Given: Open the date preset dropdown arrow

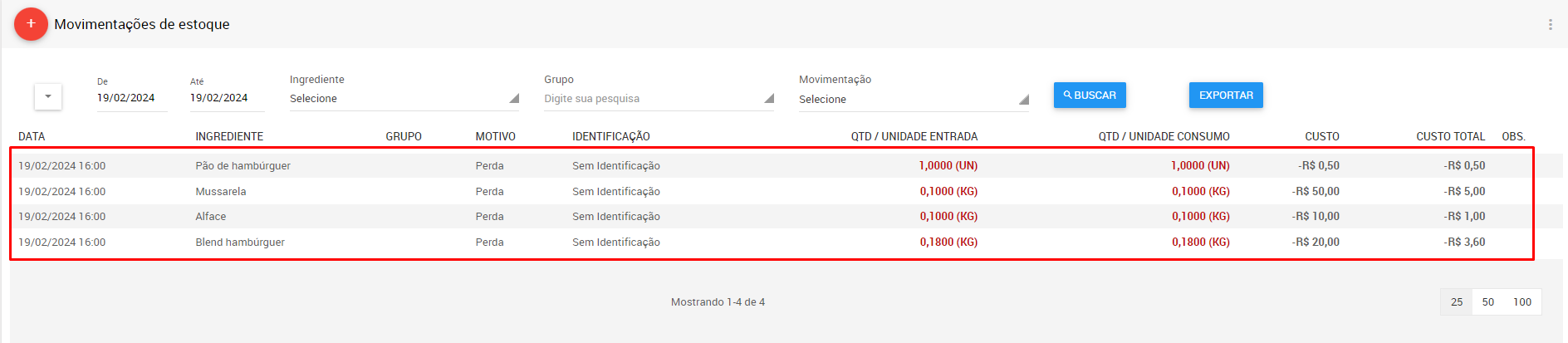Looking at the screenshot, I should [48, 96].
